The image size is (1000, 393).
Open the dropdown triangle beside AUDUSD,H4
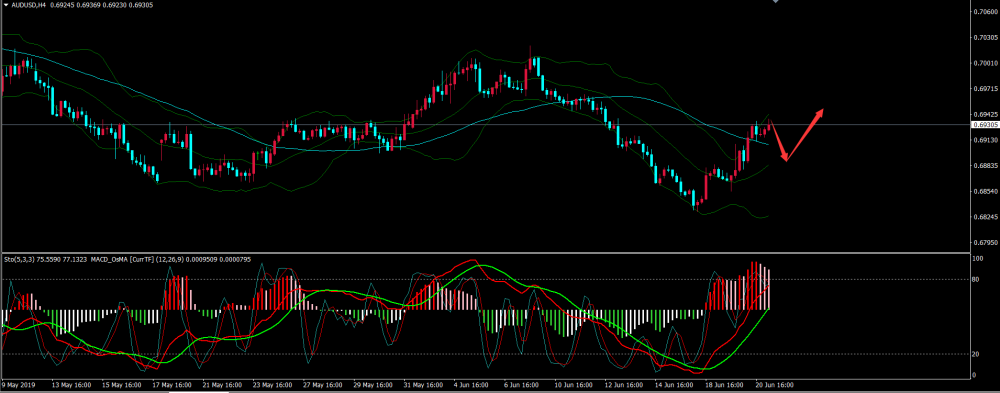(6, 4)
